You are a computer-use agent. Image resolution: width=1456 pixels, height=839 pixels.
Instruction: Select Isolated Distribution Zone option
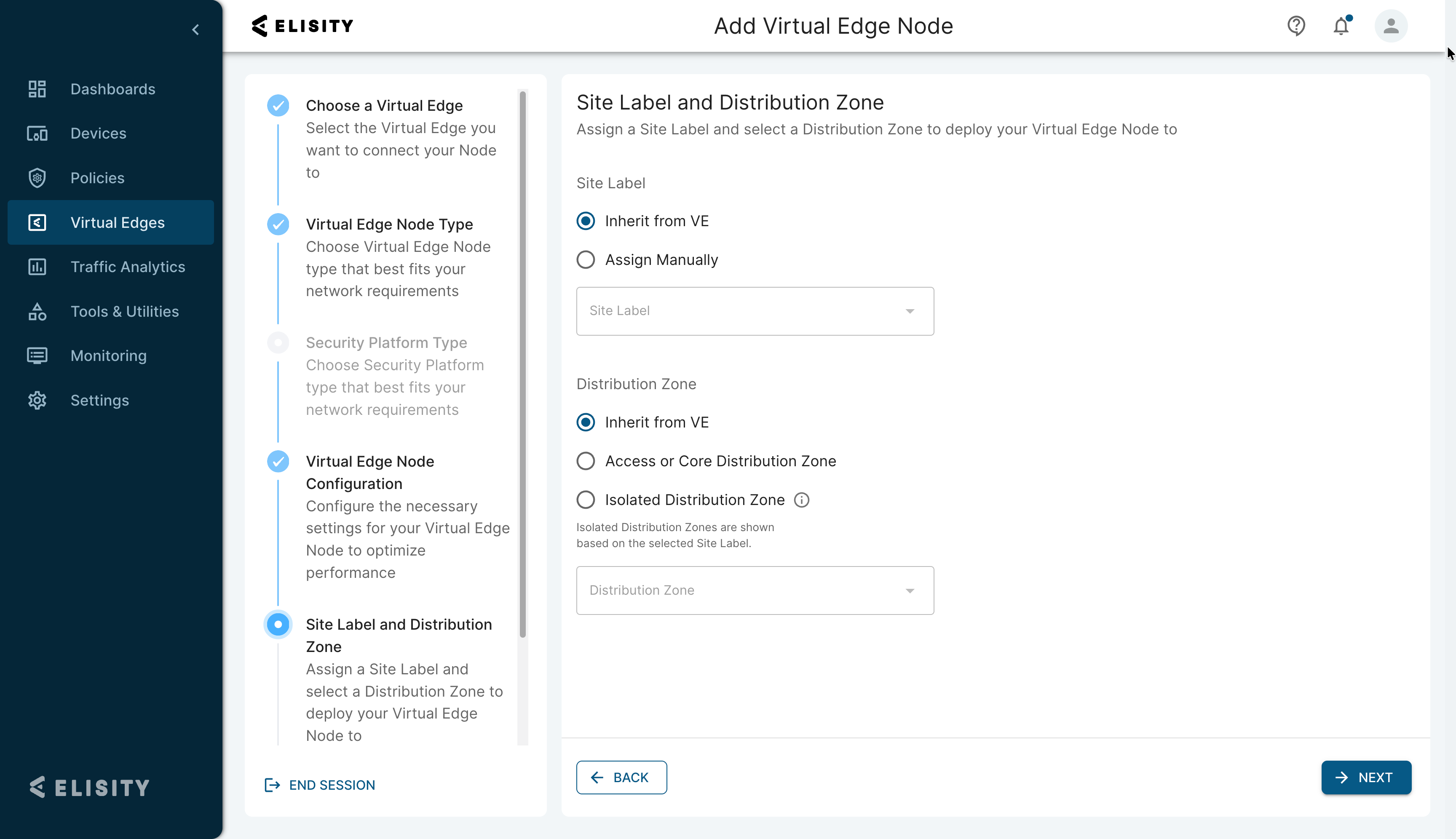[x=586, y=500]
